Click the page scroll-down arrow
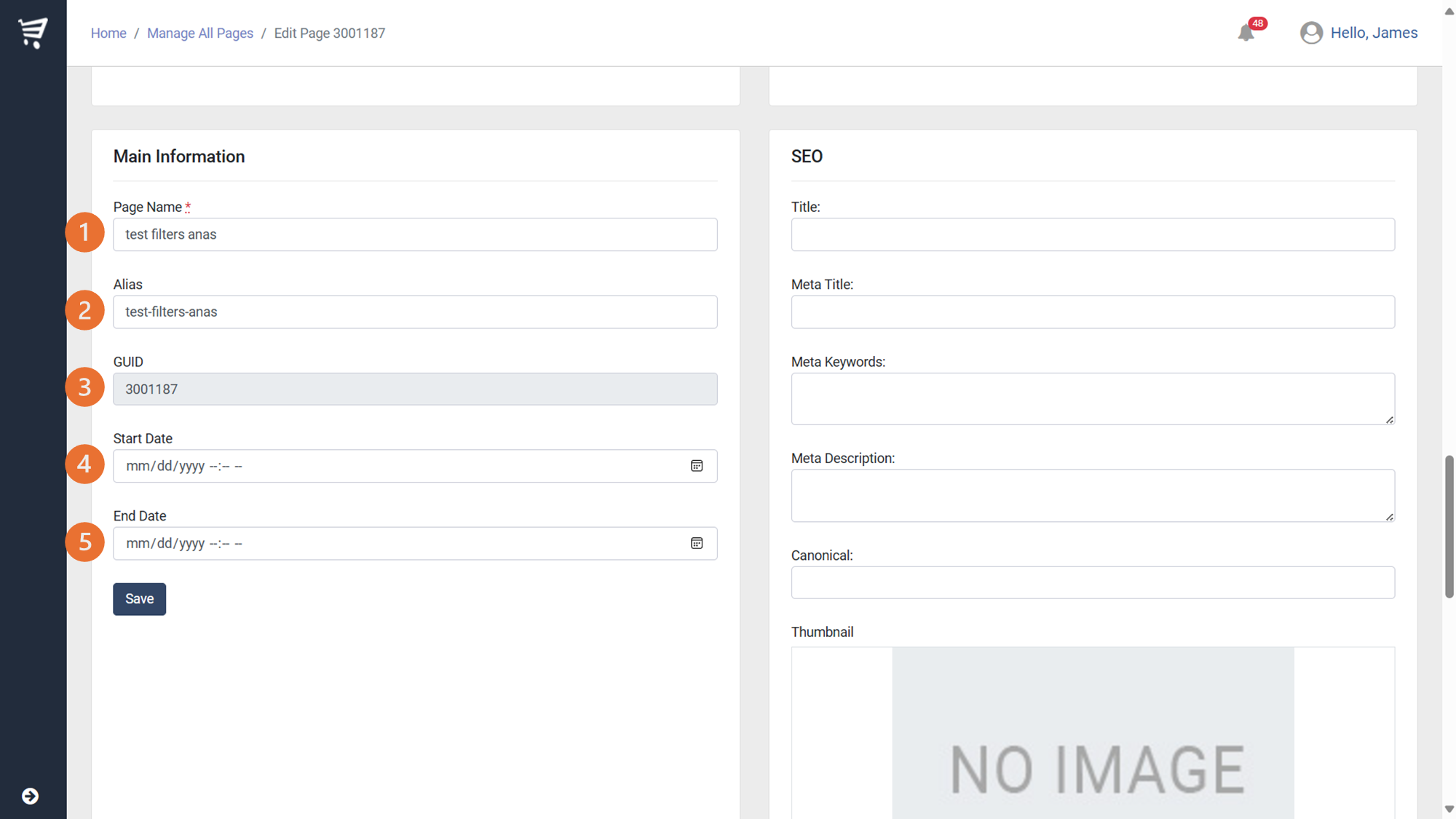This screenshot has width=1456, height=819. 1449,810
